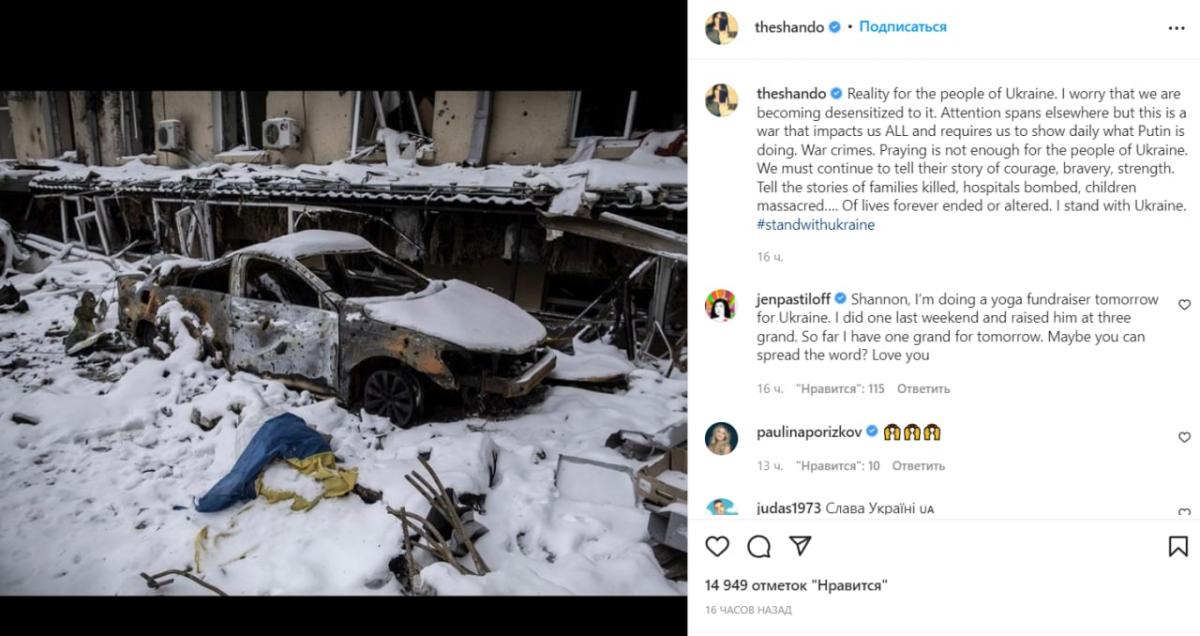This screenshot has width=1200, height=636.
Task: Click jenpastiloff's profile picture
Action: [721, 304]
